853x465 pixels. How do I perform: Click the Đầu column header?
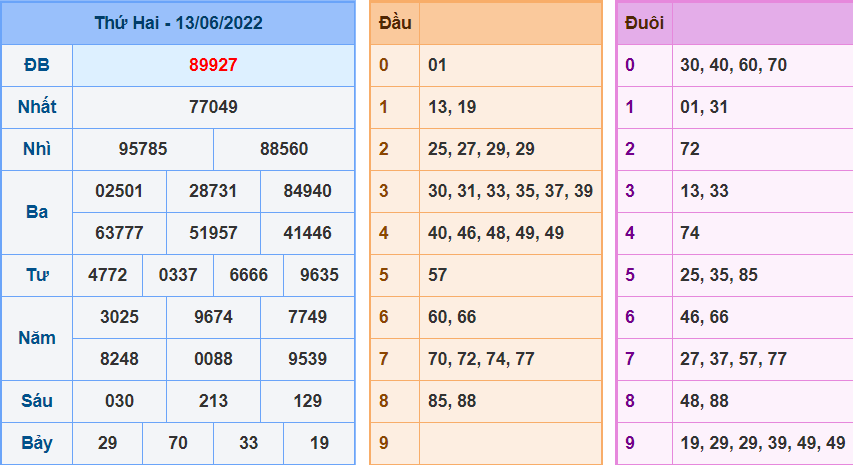pyautogui.click(x=395, y=23)
